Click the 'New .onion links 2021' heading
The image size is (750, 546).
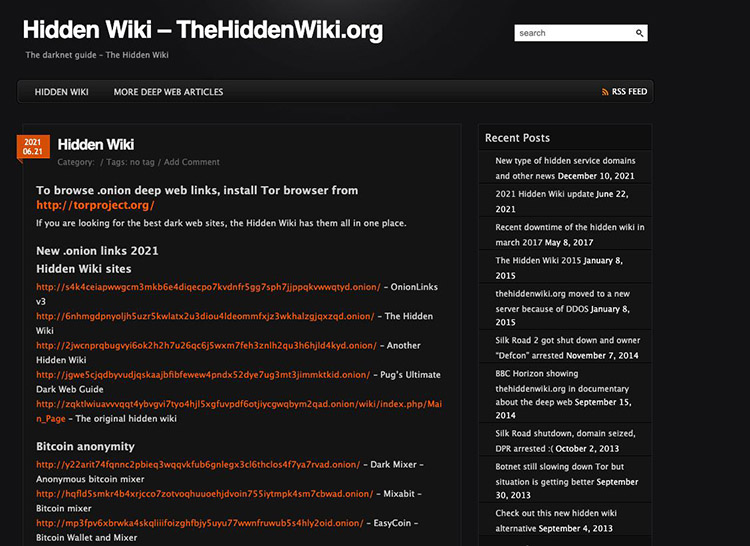97,251
